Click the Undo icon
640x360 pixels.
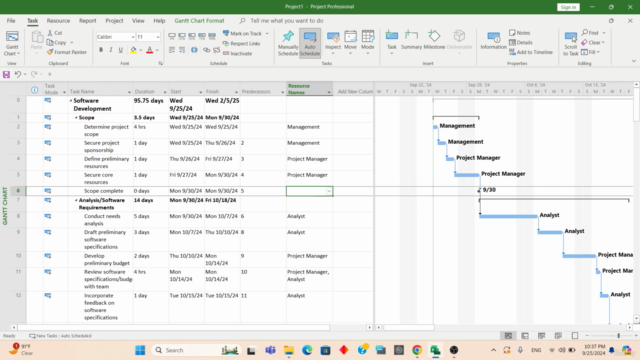pyautogui.click(x=18, y=74)
